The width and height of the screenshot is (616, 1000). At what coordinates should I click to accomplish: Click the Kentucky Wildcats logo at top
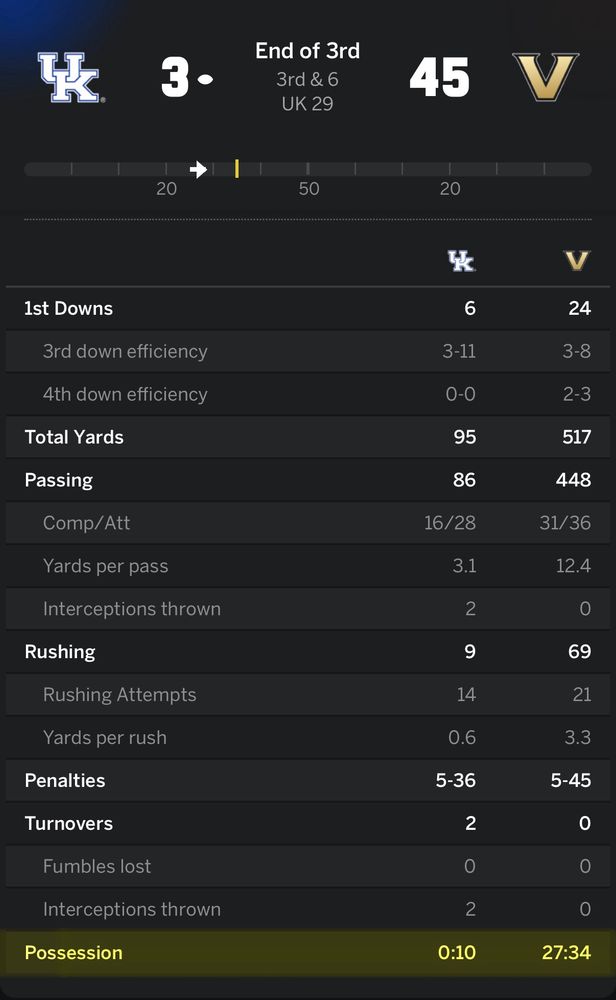[x=68, y=76]
